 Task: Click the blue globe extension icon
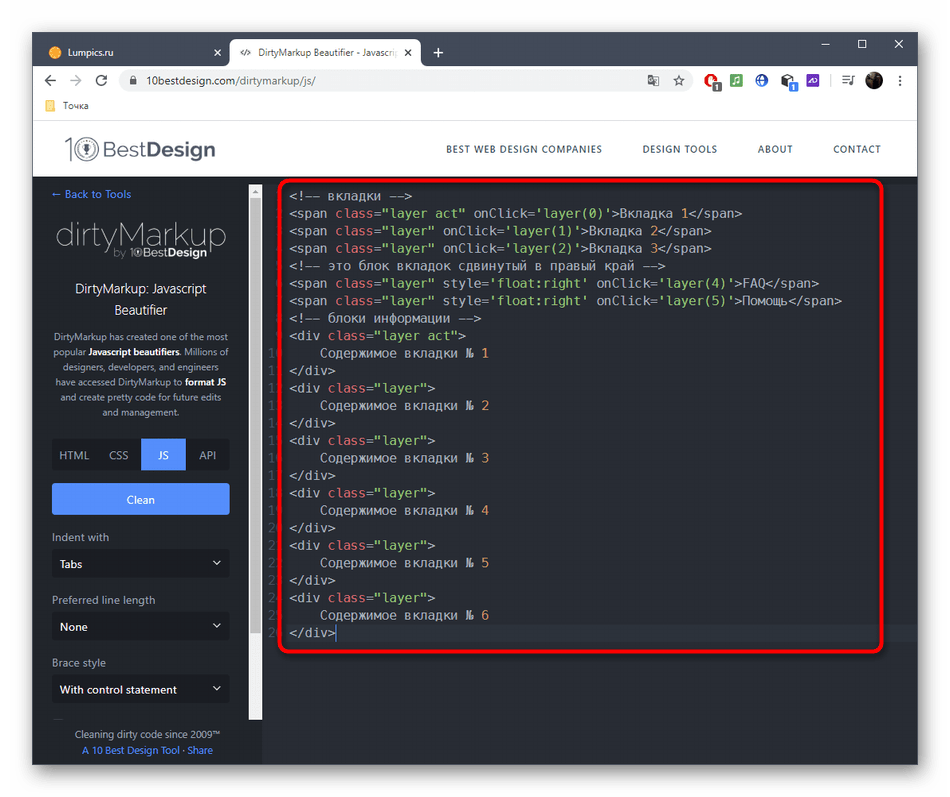[761, 81]
